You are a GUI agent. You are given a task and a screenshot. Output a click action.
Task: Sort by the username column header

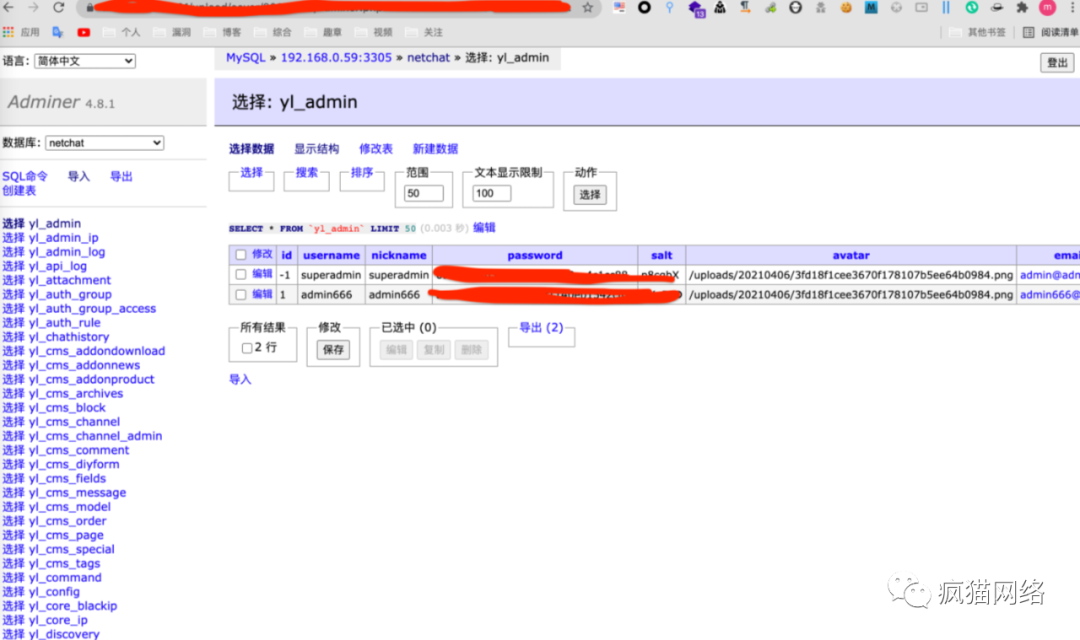coord(331,255)
